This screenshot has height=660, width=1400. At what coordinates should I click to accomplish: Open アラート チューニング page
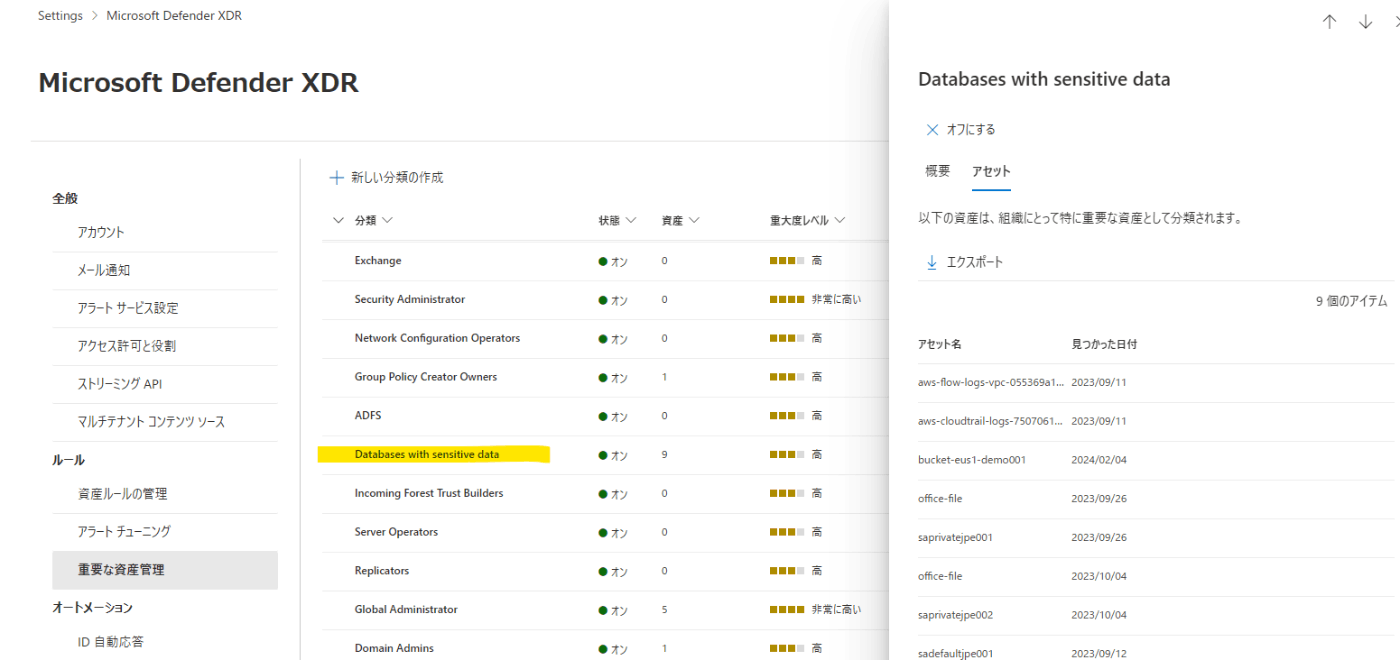pyautogui.click(x=124, y=532)
